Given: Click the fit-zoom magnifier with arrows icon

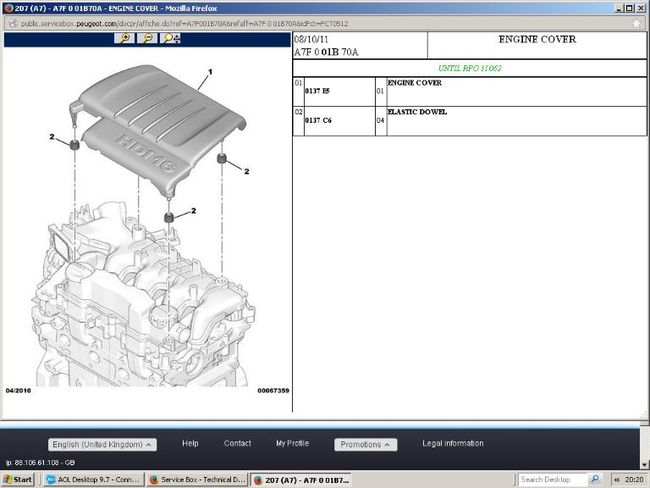Looking at the screenshot, I should pyautogui.click(x=170, y=39).
